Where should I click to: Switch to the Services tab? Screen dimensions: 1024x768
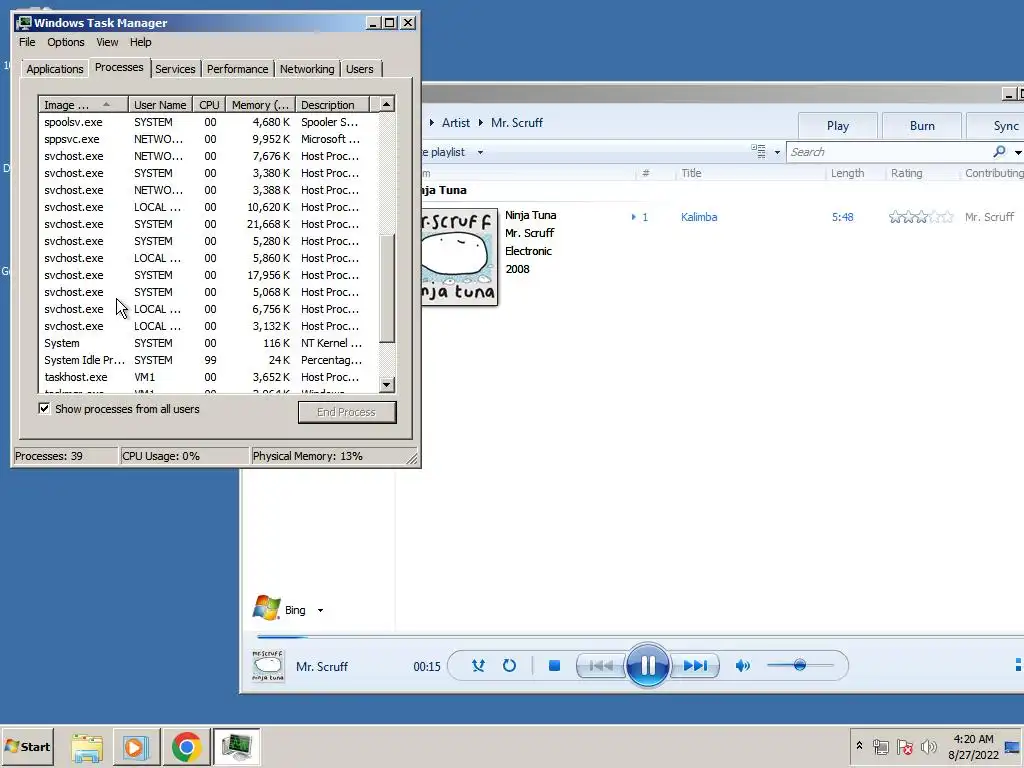(175, 69)
